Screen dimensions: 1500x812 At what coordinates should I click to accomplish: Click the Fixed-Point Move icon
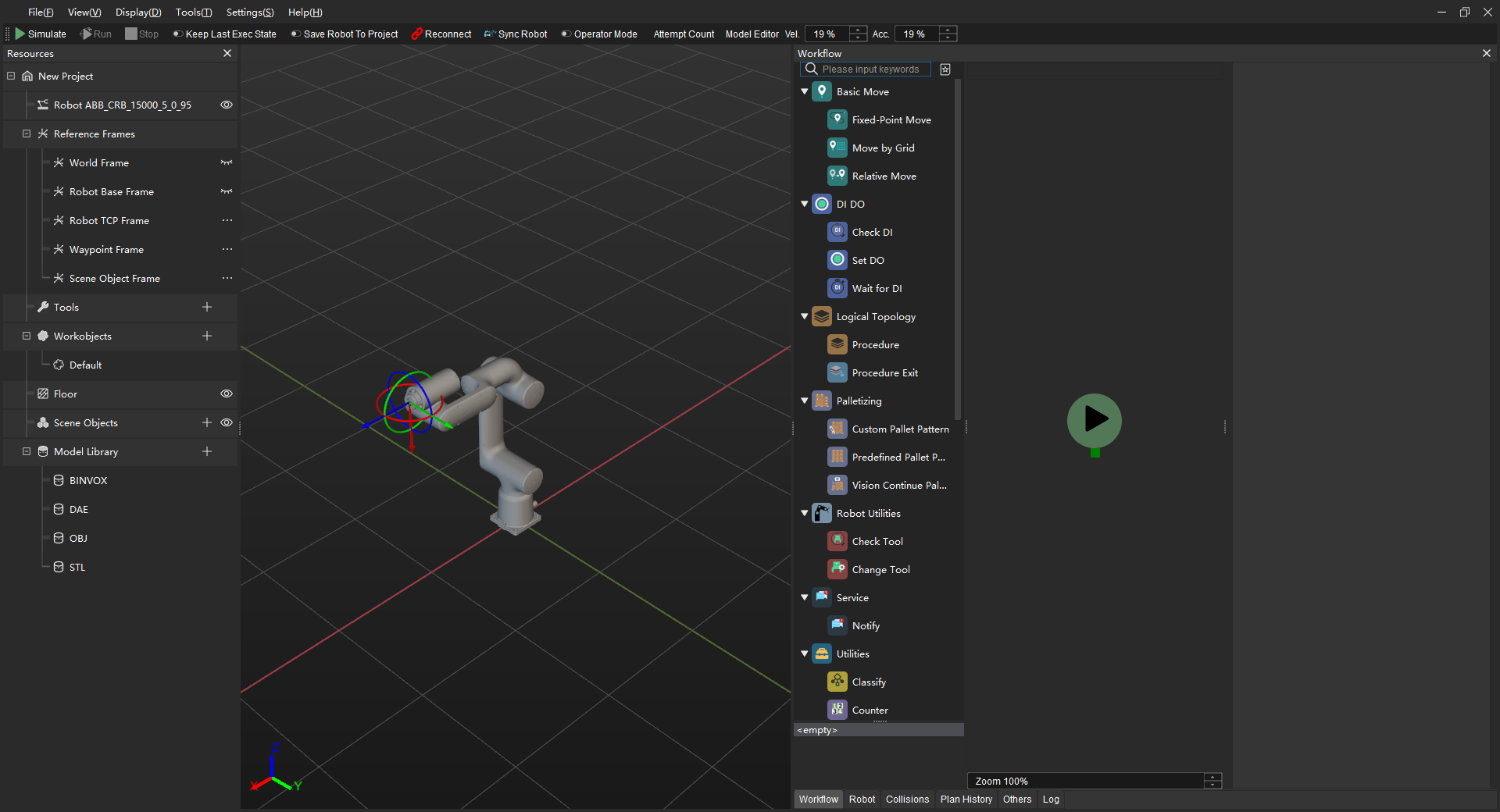(837, 119)
